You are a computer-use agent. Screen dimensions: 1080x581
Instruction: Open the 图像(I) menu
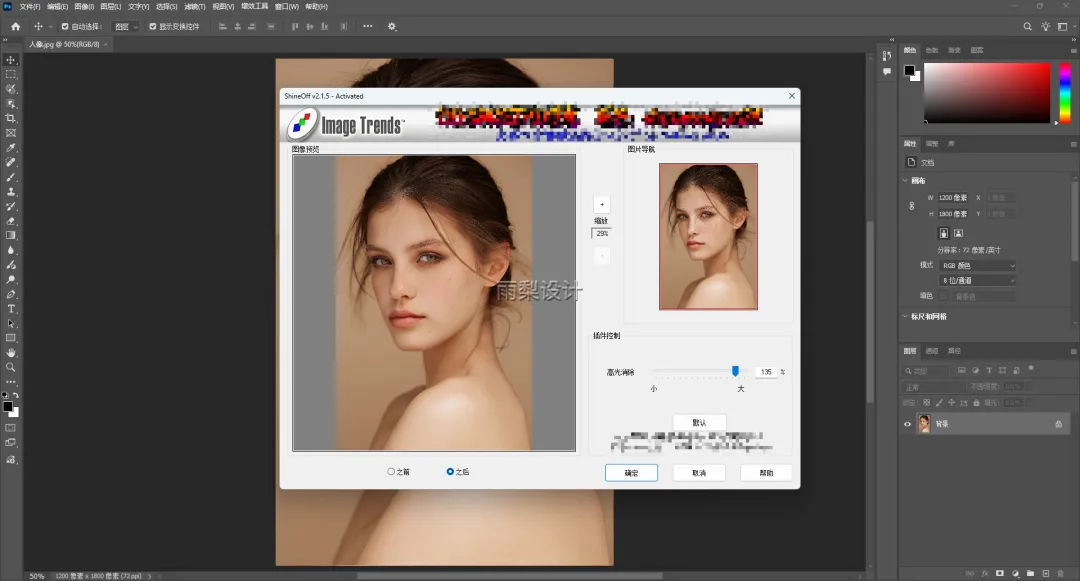pyautogui.click(x=84, y=6)
